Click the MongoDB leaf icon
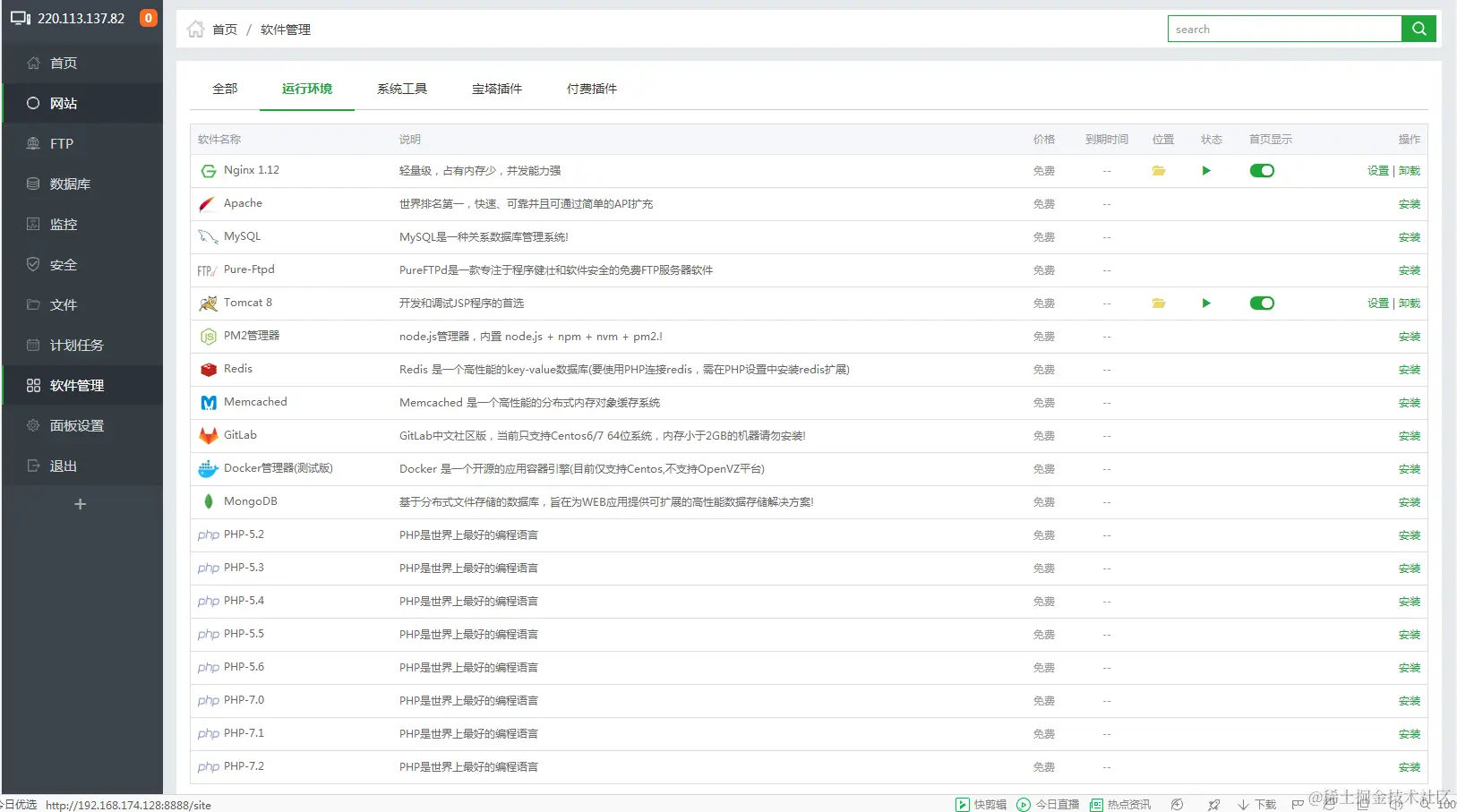 click(x=209, y=502)
